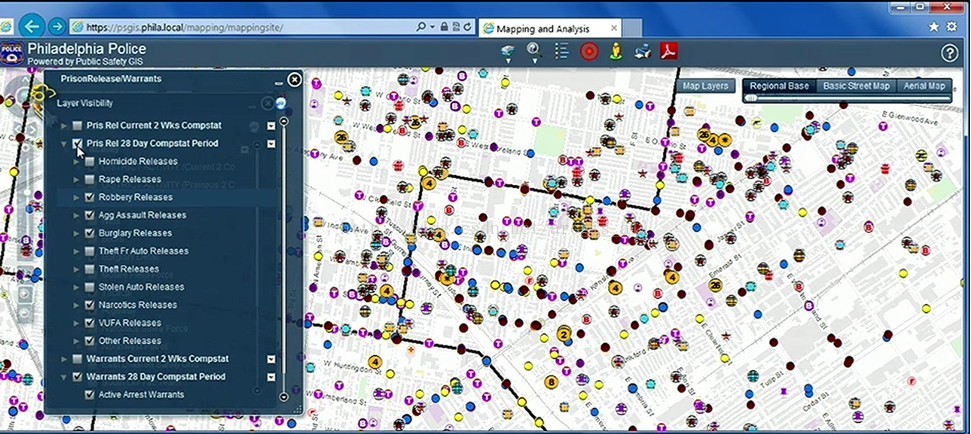Collapse the Warrants 28 Day Compstat Period group

pos(65,377)
